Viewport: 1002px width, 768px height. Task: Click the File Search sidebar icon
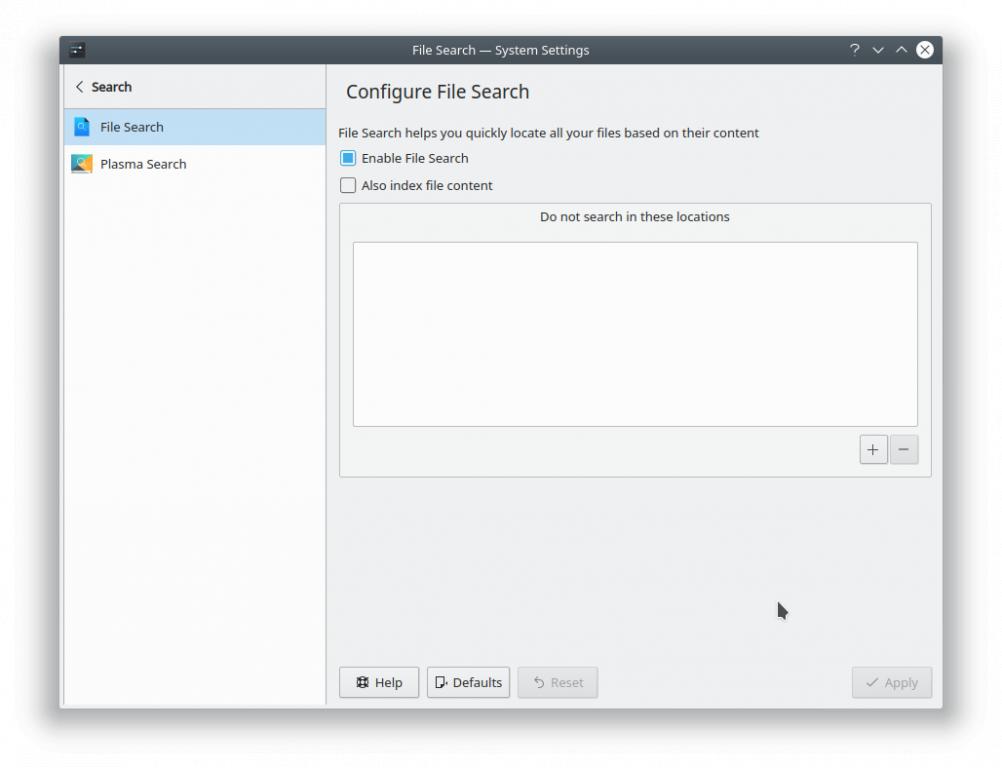click(x=82, y=127)
